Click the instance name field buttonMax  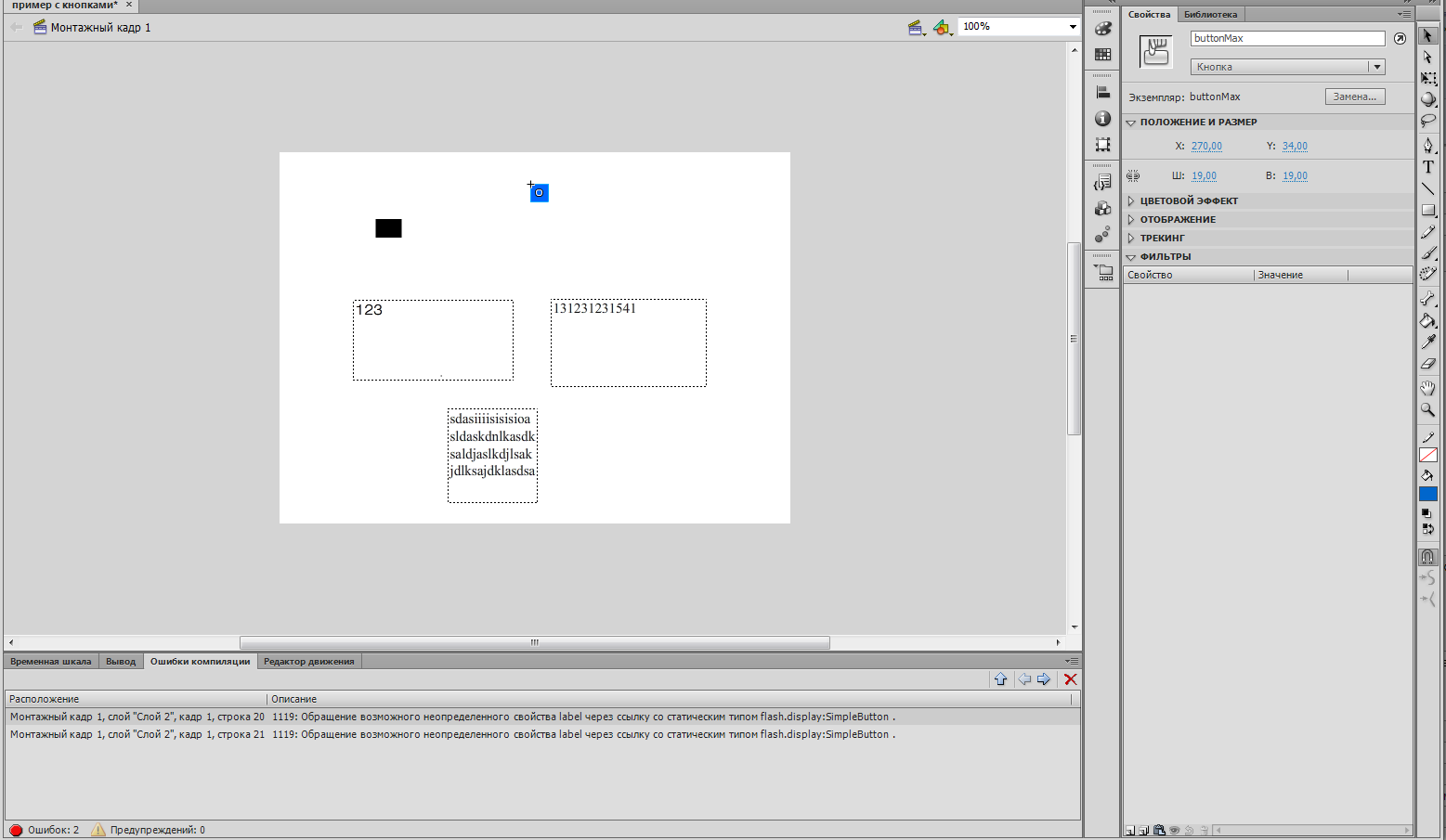point(1288,38)
